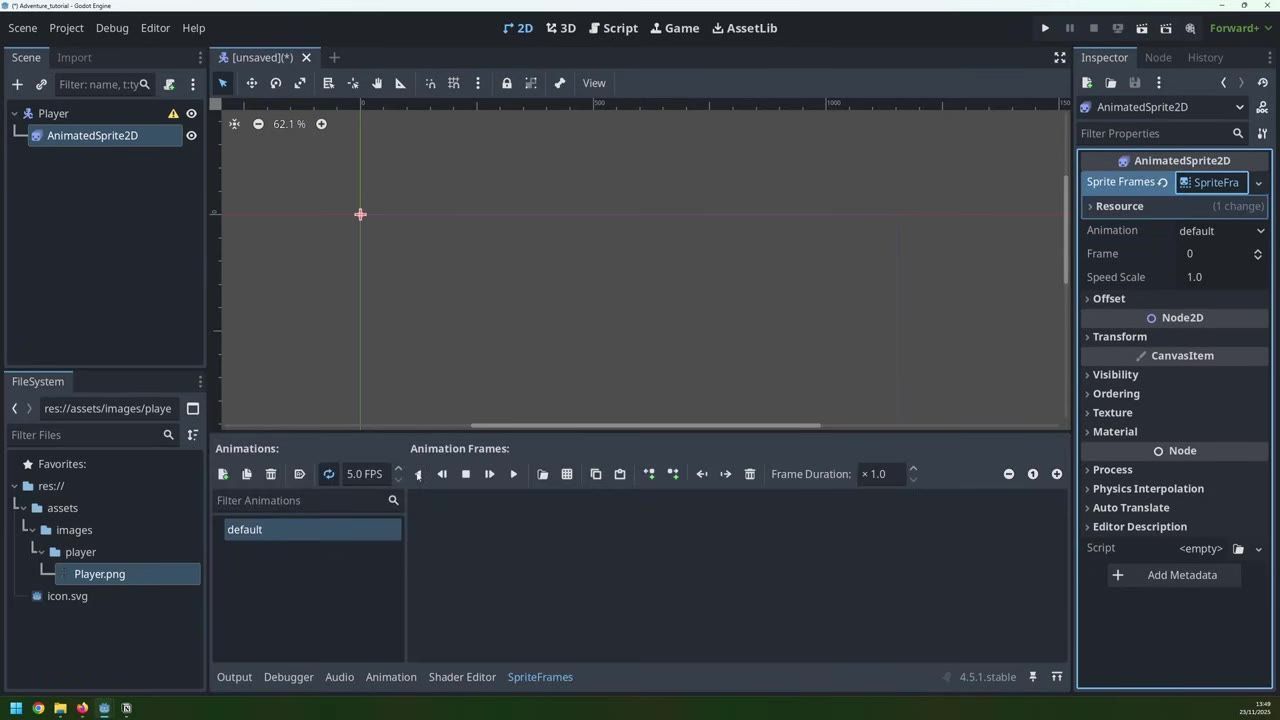Switch to the Import tab
Image resolution: width=1280 pixels, height=720 pixels.
click(74, 58)
